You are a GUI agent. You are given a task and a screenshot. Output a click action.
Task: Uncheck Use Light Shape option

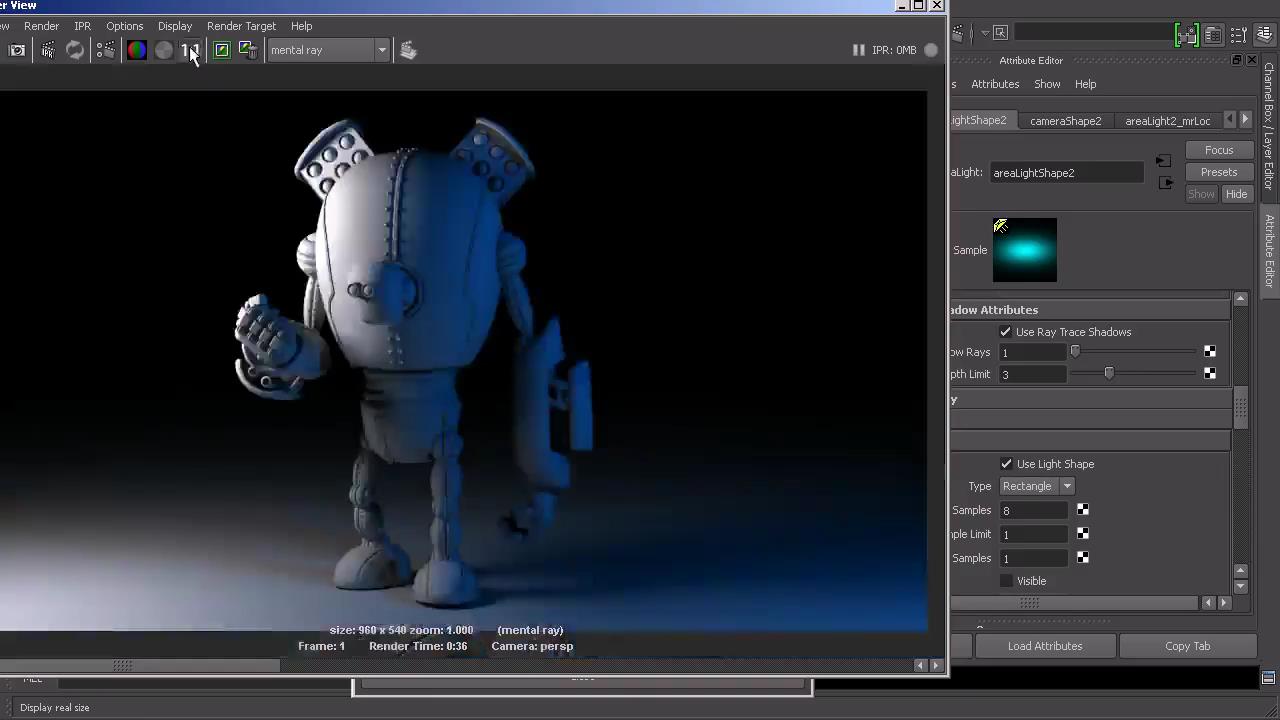point(1006,464)
